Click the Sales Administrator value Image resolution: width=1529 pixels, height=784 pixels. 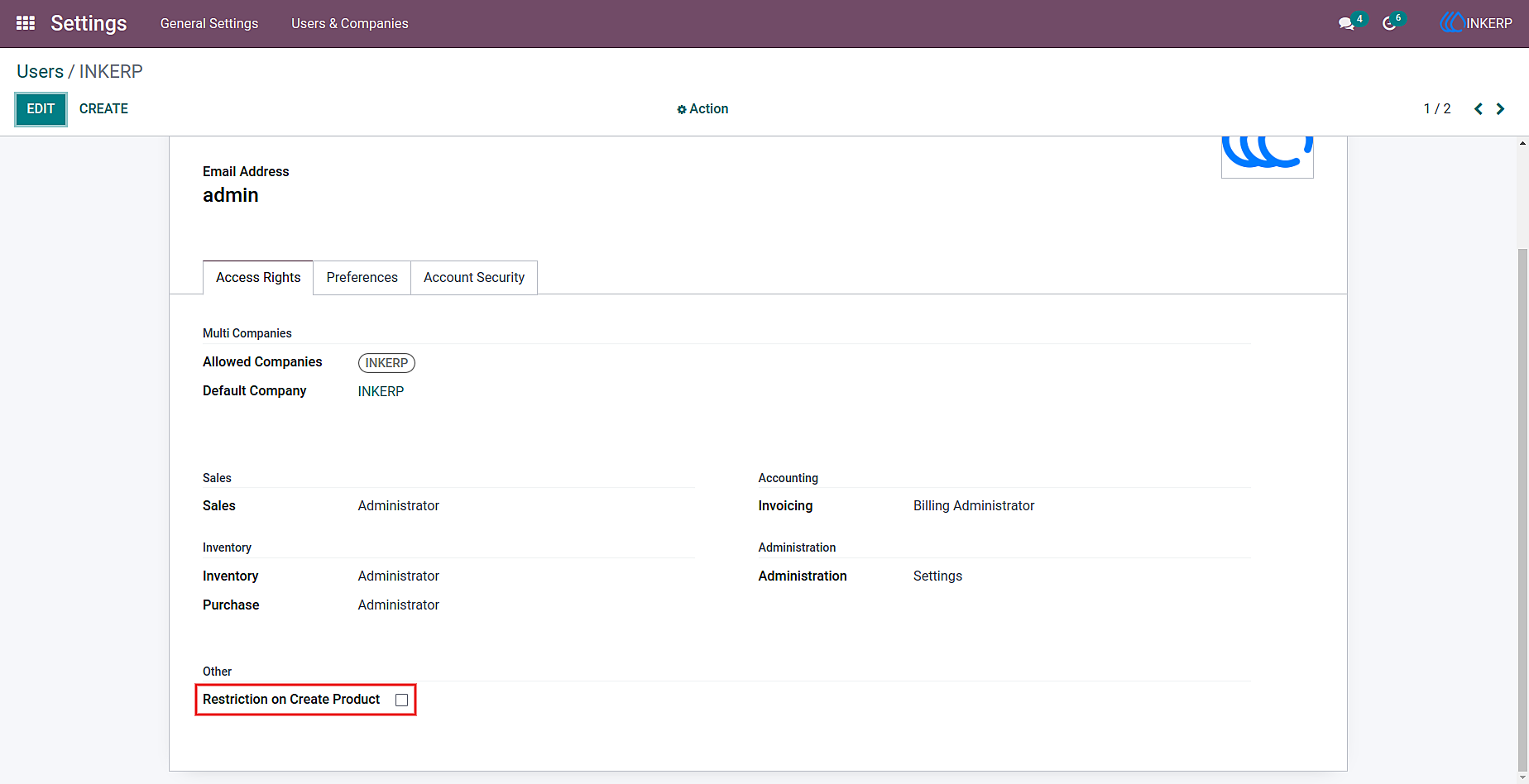pos(398,506)
